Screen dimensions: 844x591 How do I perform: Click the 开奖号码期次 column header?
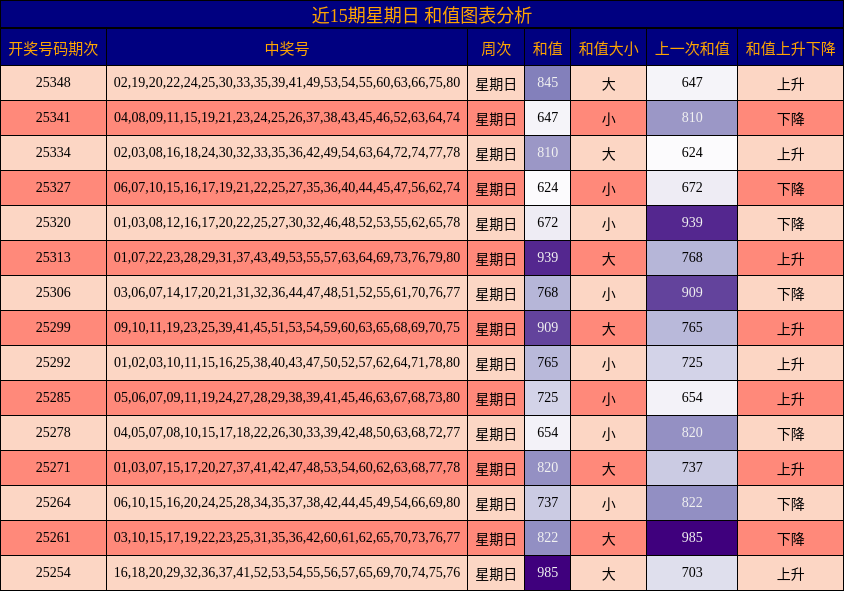point(55,44)
